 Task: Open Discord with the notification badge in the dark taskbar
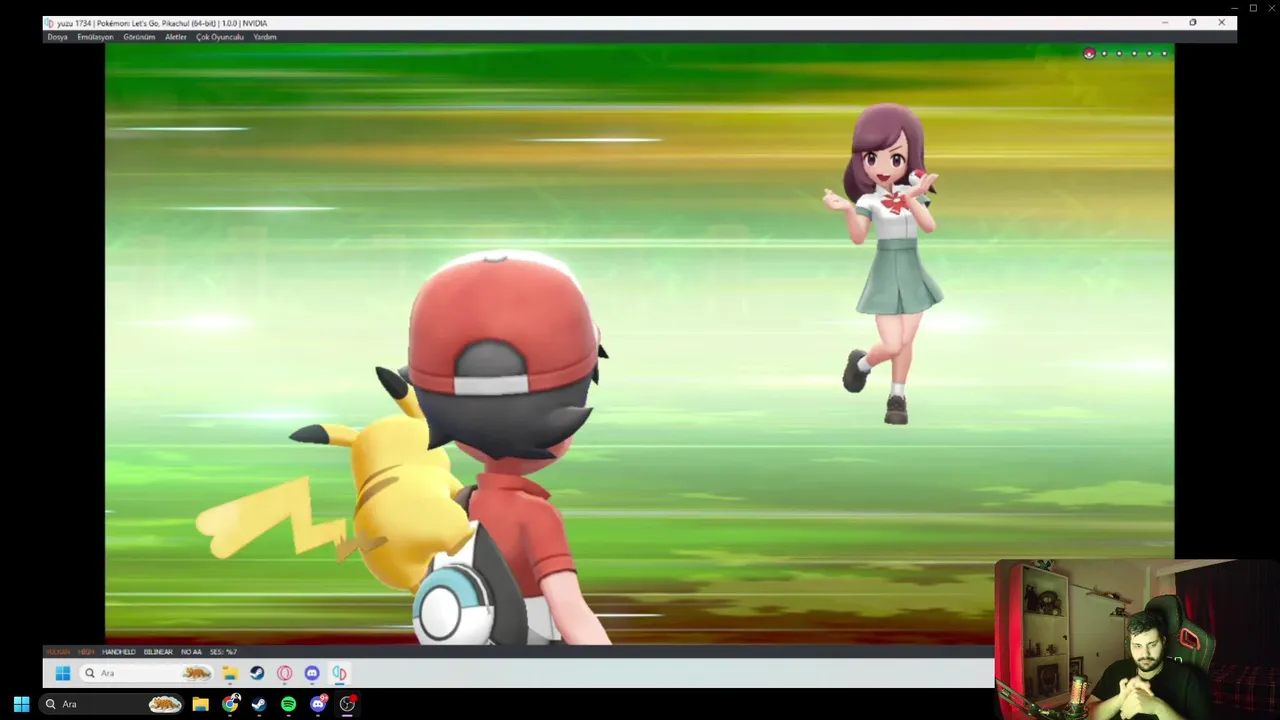(318, 704)
